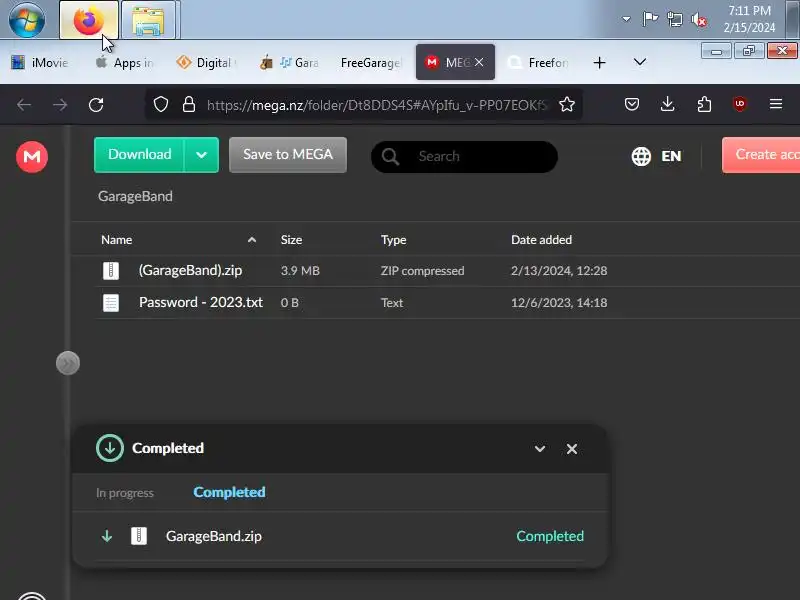
Task: Go back one page
Action: pyautogui.click(x=24, y=105)
